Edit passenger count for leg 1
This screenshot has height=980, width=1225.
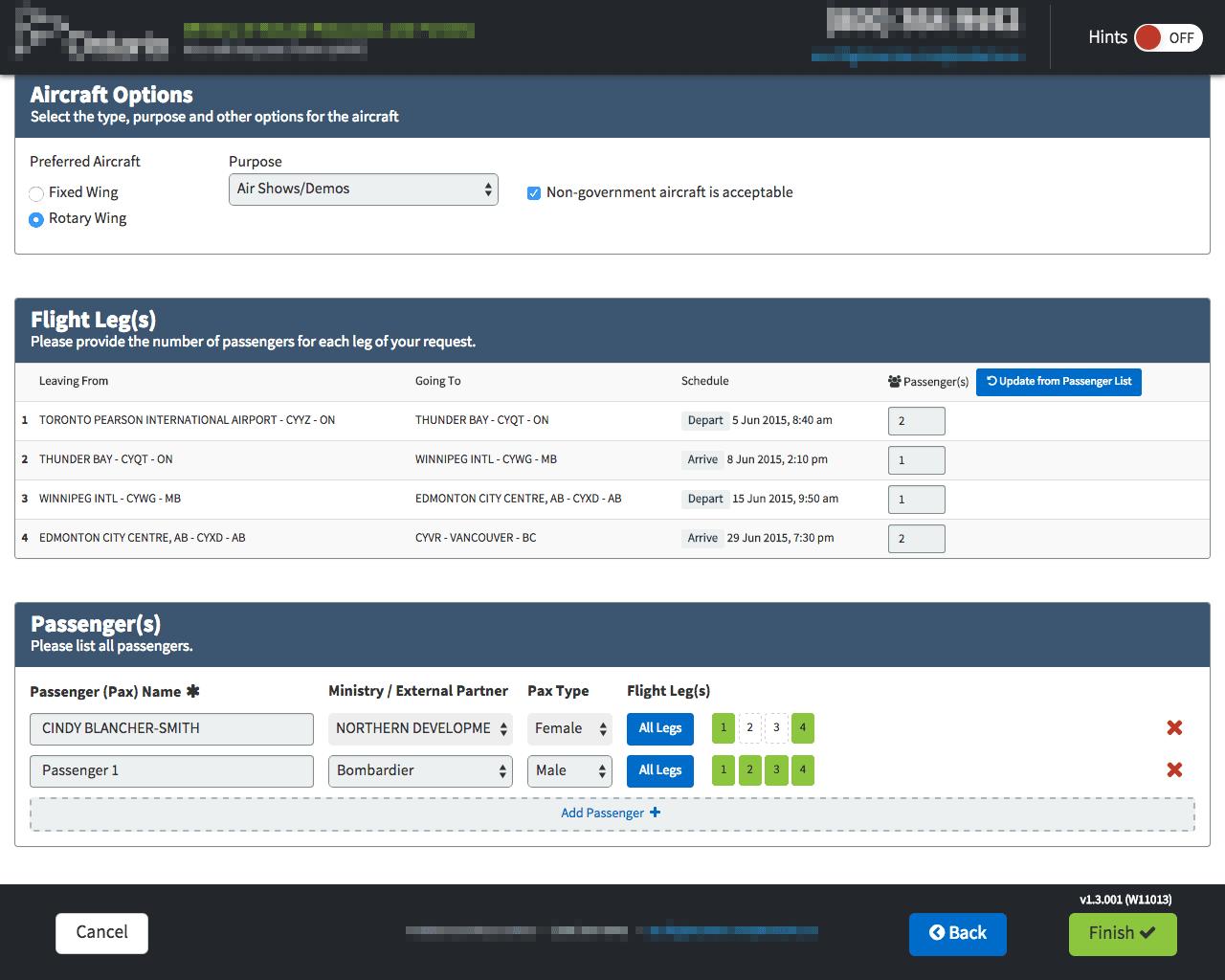click(x=916, y=421)
